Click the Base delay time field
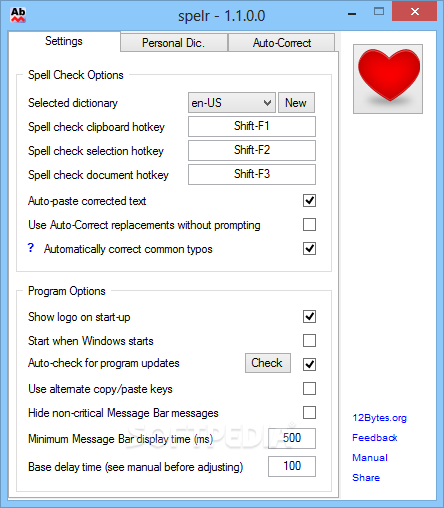Screen dimensions: 444x508 coord(292,466)
